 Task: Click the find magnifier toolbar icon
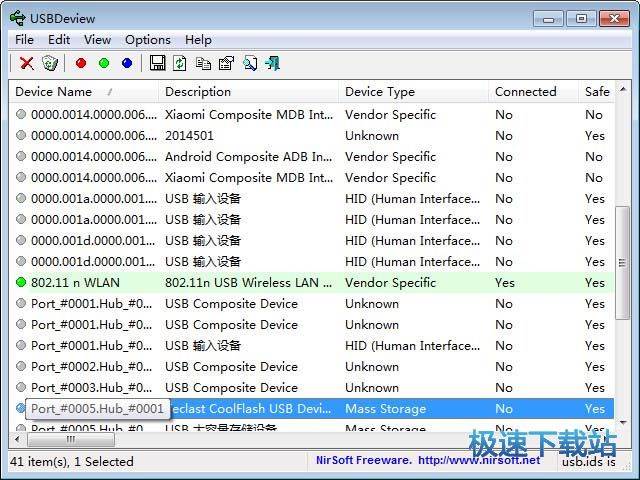[249, 63]
